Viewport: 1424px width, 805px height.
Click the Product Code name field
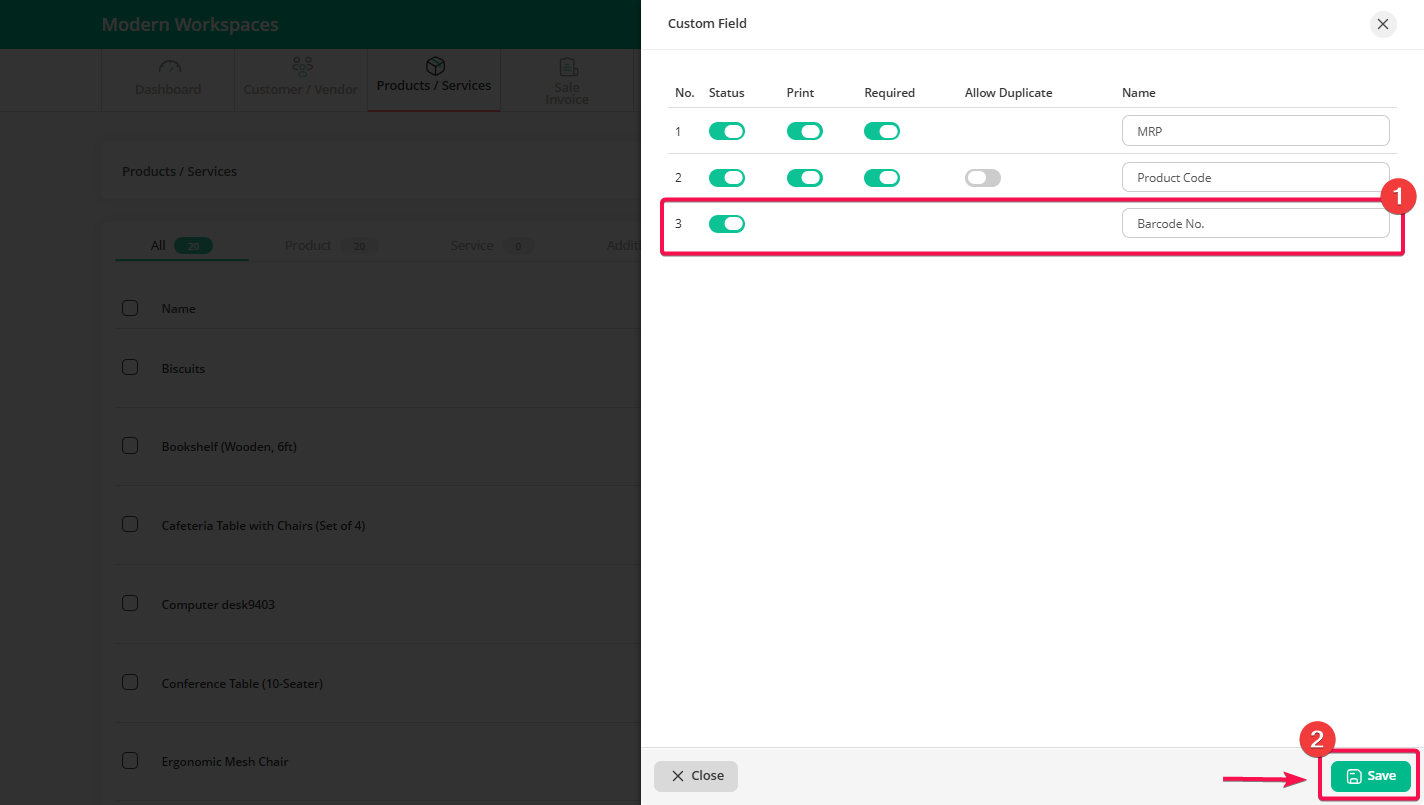pyautogui.click(x=1255, y=178)
